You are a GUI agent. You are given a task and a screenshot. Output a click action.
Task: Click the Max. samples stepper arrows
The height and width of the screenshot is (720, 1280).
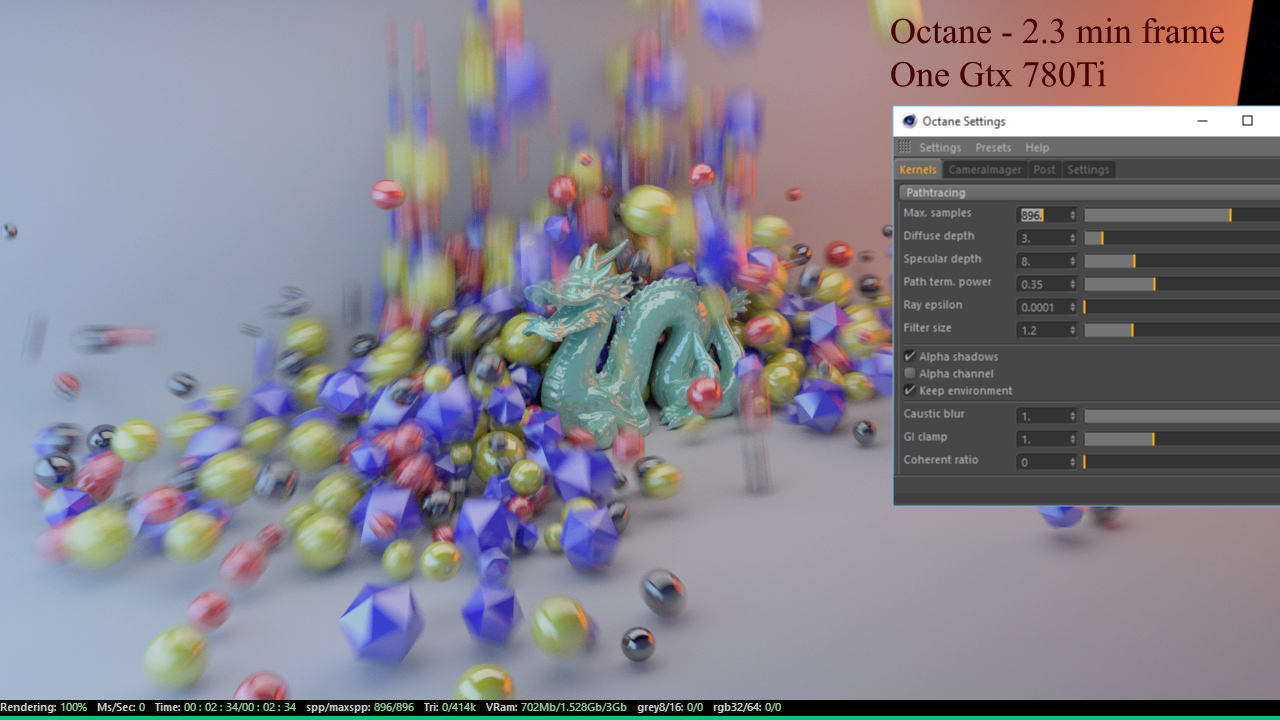point(1073,215)
